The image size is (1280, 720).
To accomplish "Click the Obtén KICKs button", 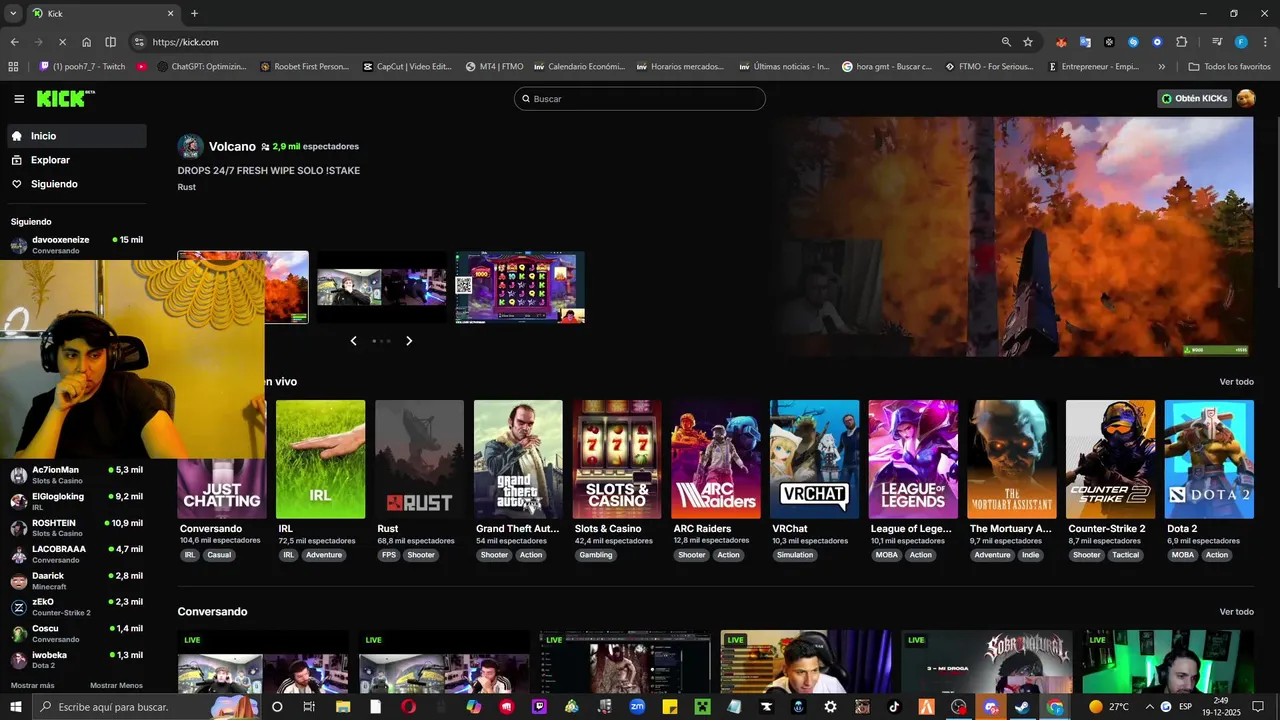I will coord(1194,98).
